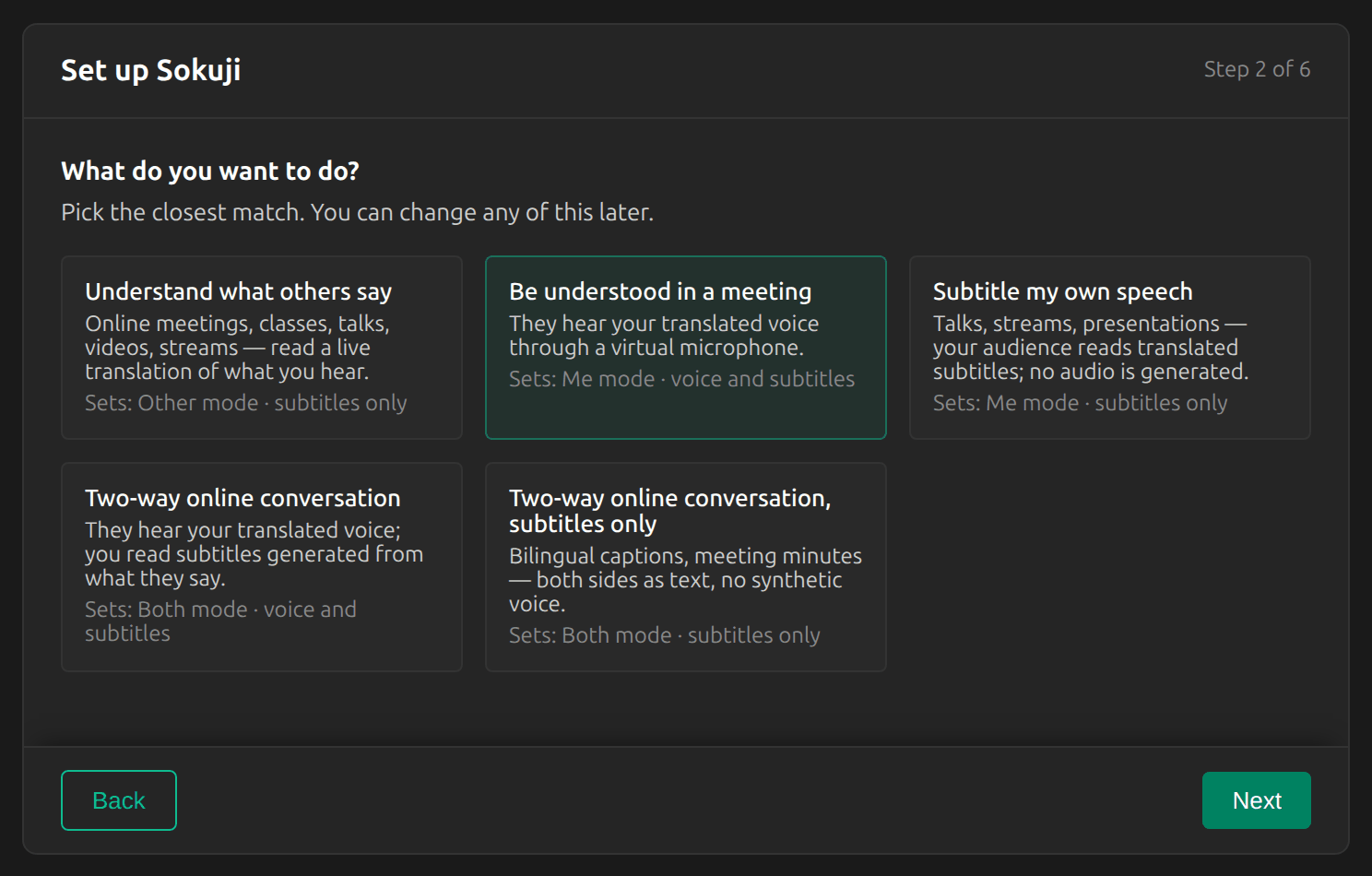Go to previous step with Back
The height and width of the screenshot is (876, 1372).
point(119,800)
